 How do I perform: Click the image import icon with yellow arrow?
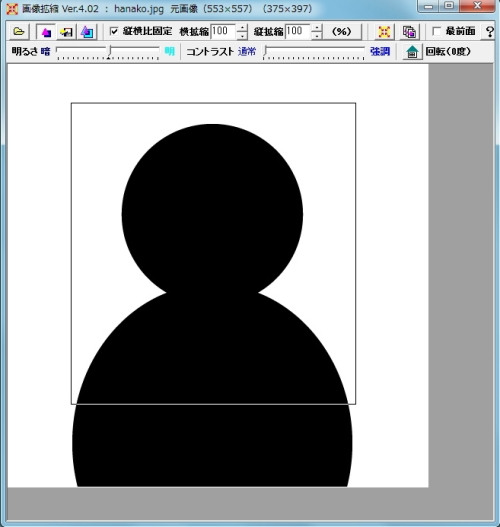coord(66,32)
